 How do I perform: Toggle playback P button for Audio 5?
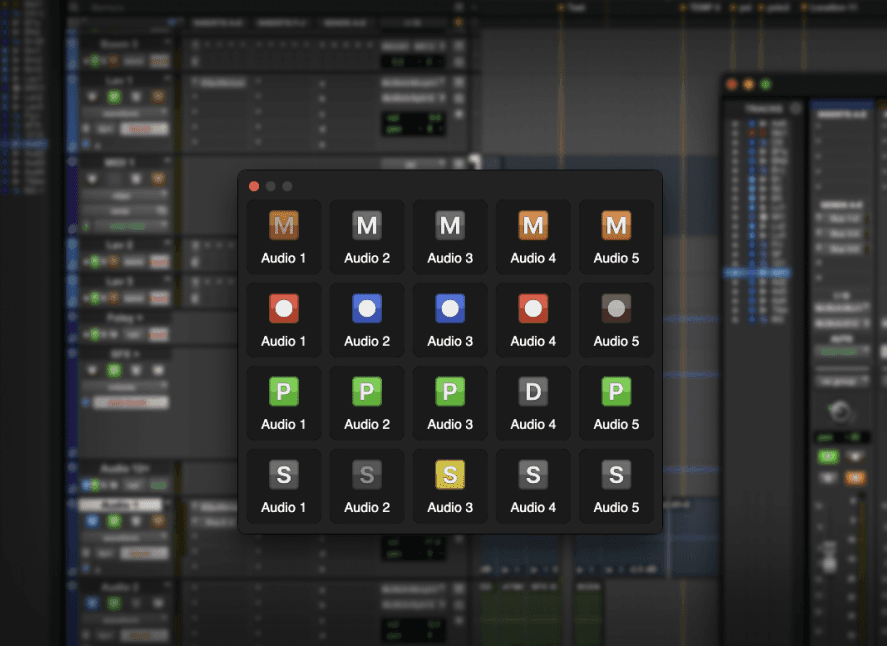coord(616,391)
